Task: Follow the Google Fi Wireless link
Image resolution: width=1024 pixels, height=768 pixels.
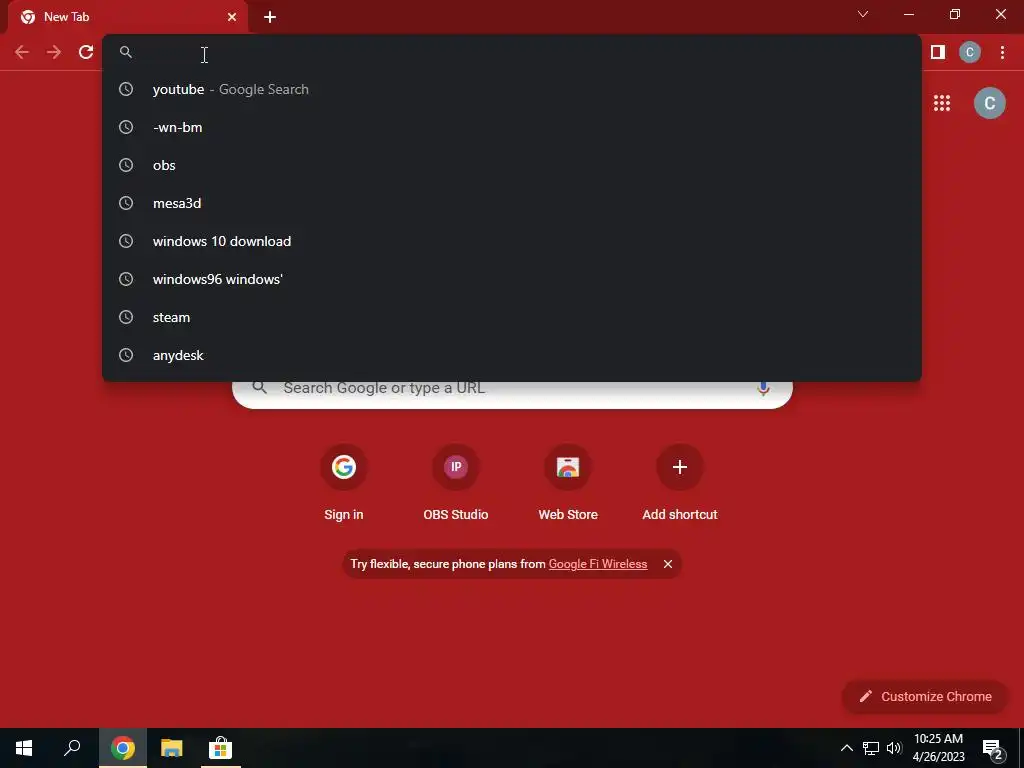Action: [598, 564]
